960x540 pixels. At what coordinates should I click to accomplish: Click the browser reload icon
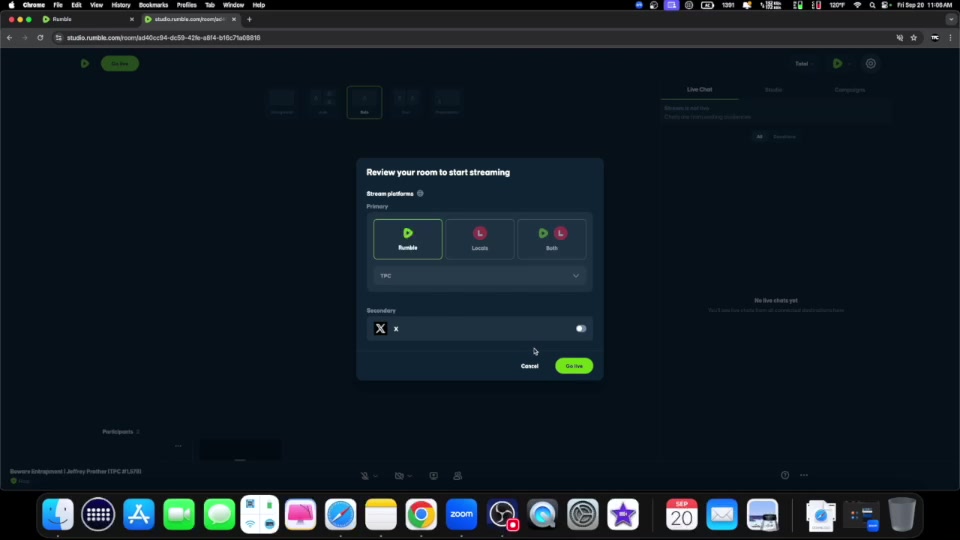tap(40, 38)
